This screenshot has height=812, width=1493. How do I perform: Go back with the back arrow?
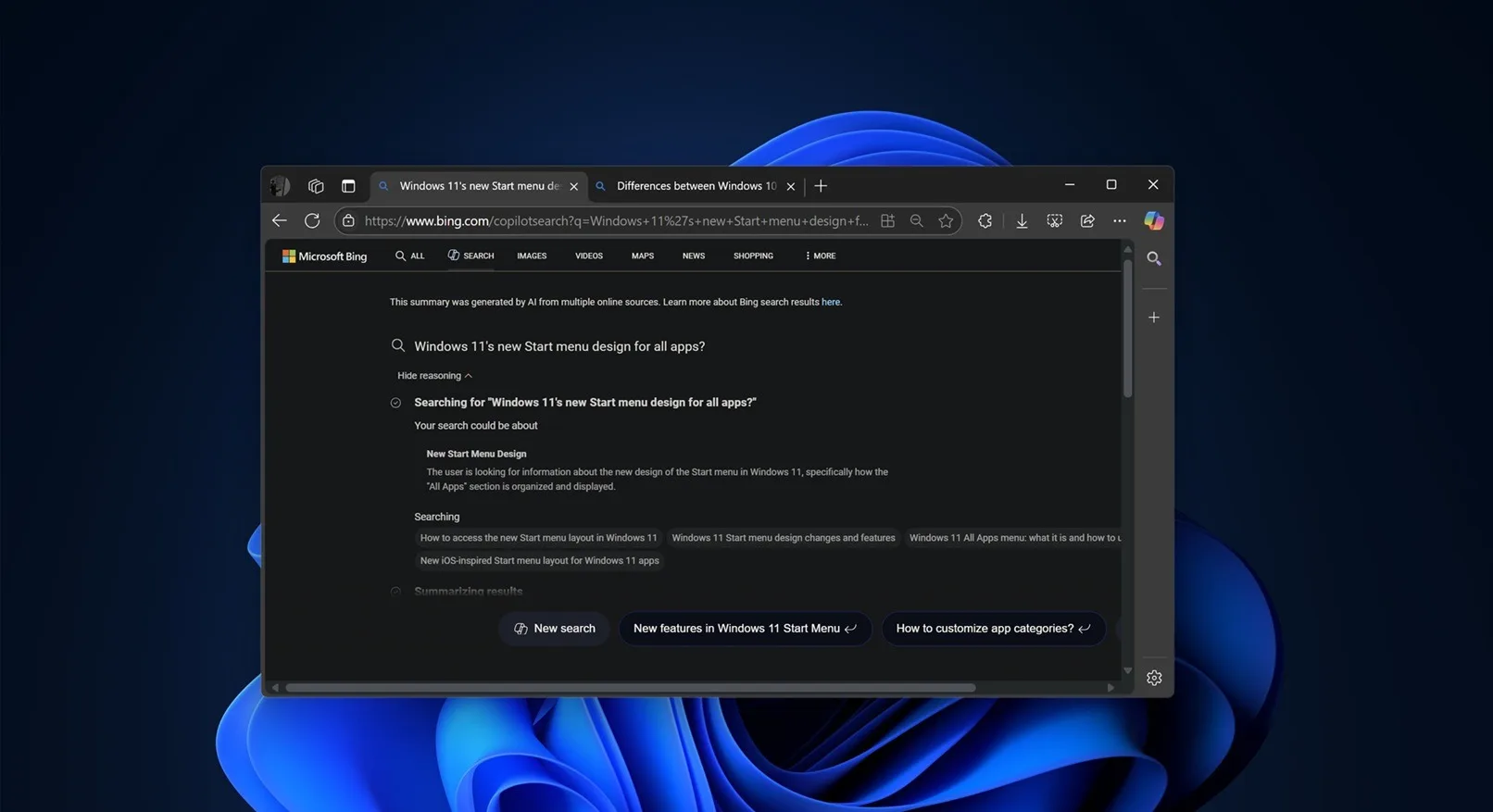(279, 220)
